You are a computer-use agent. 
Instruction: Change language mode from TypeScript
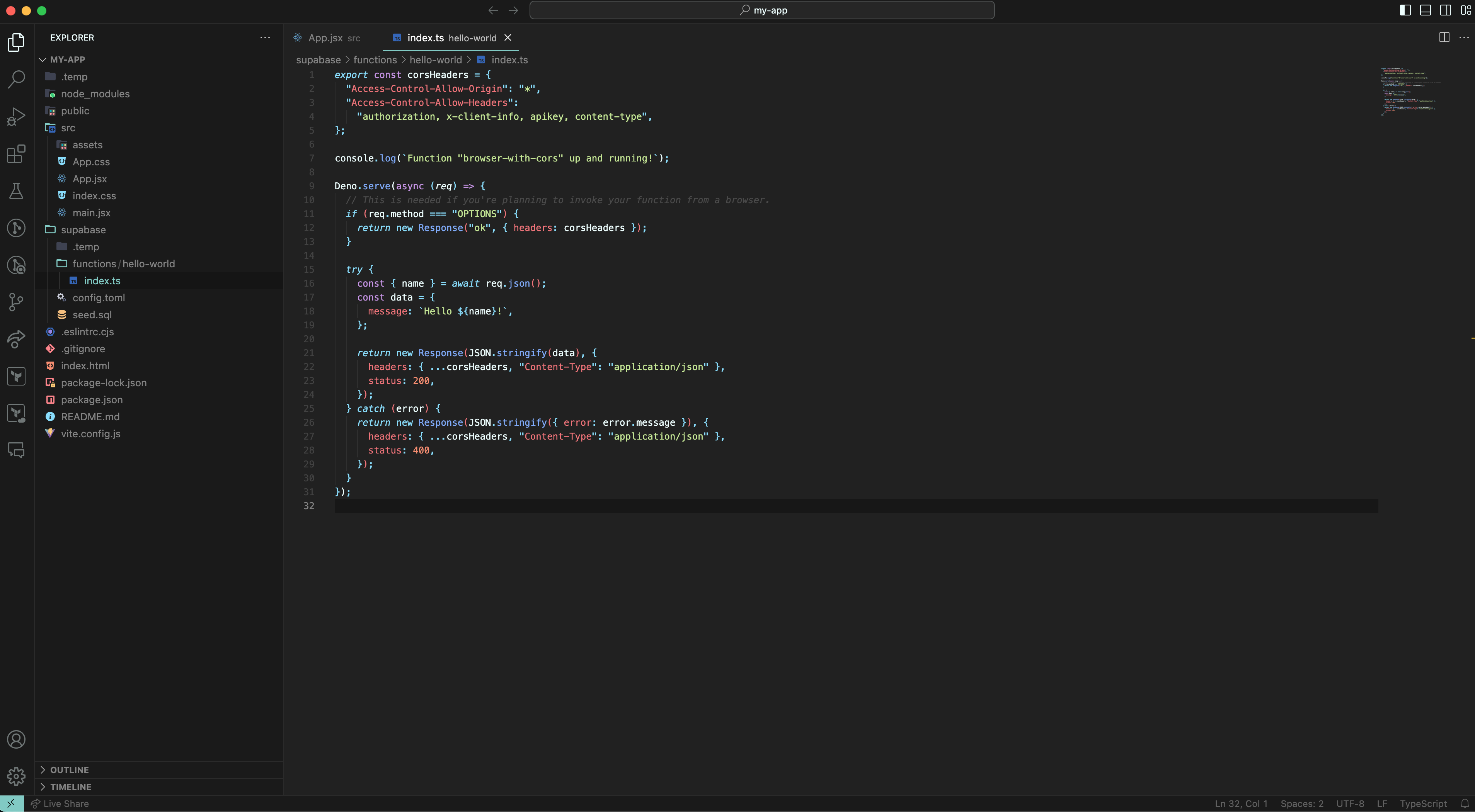[1423, 804]
